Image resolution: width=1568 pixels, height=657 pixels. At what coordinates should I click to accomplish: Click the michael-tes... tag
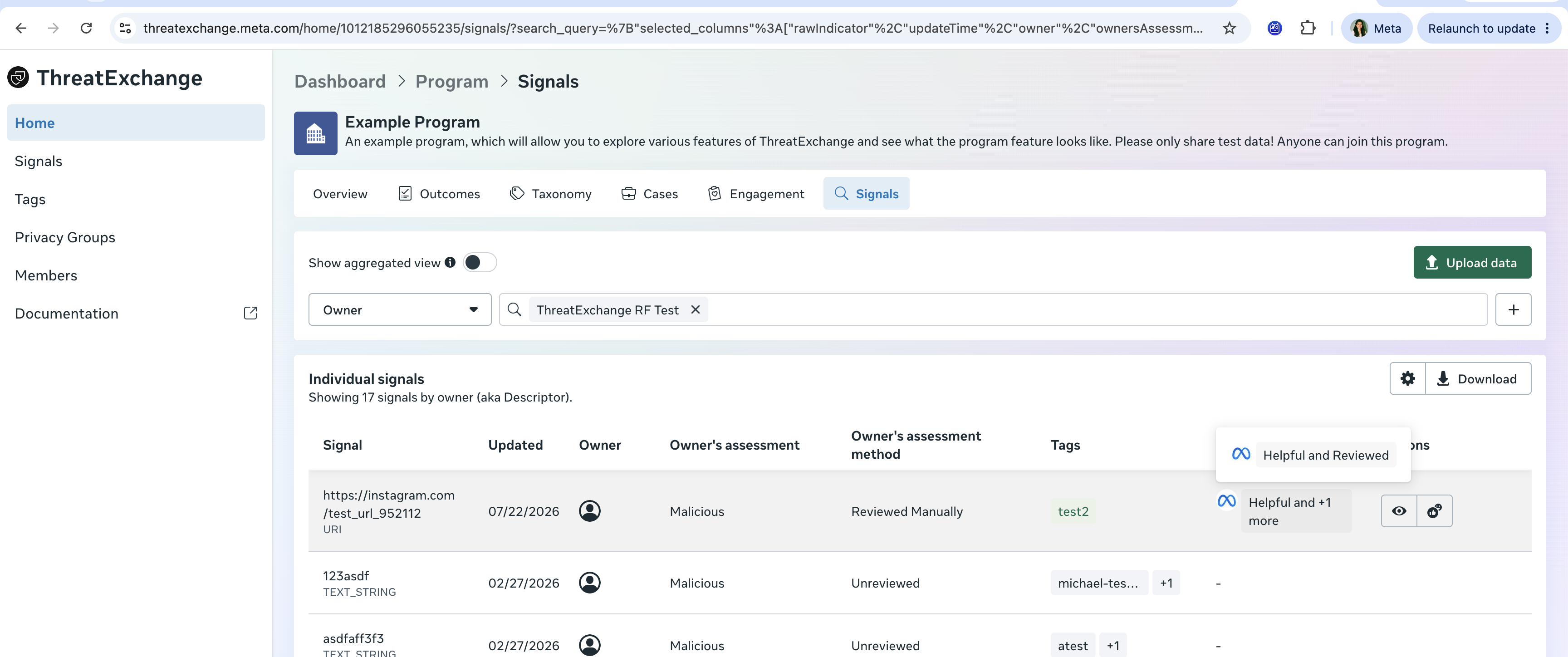pyautogui.click(x=1099, y=583)
